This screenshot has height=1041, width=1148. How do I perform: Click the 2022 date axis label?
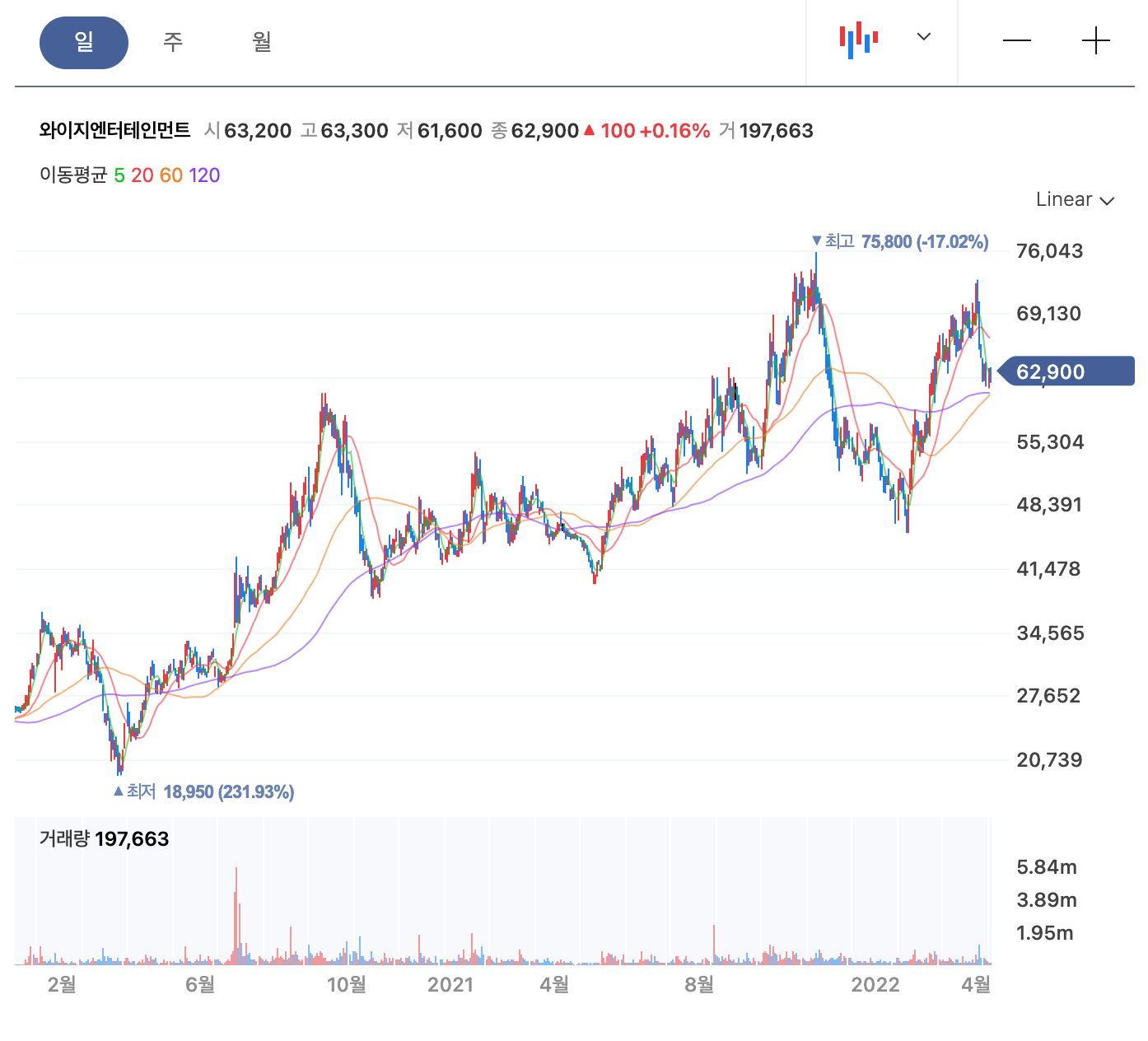[x=875, y=984]
